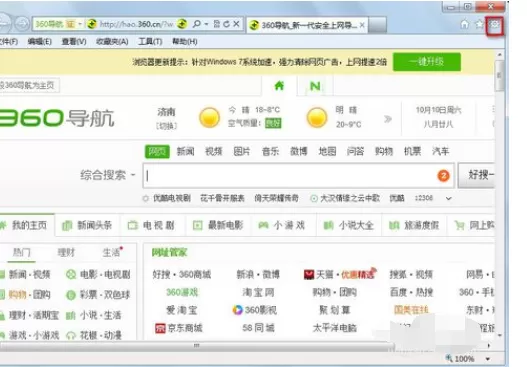The height and width of the screenshot is (367, 527).
Task: Open the 360游戏 link
Action: pos(182,292)
